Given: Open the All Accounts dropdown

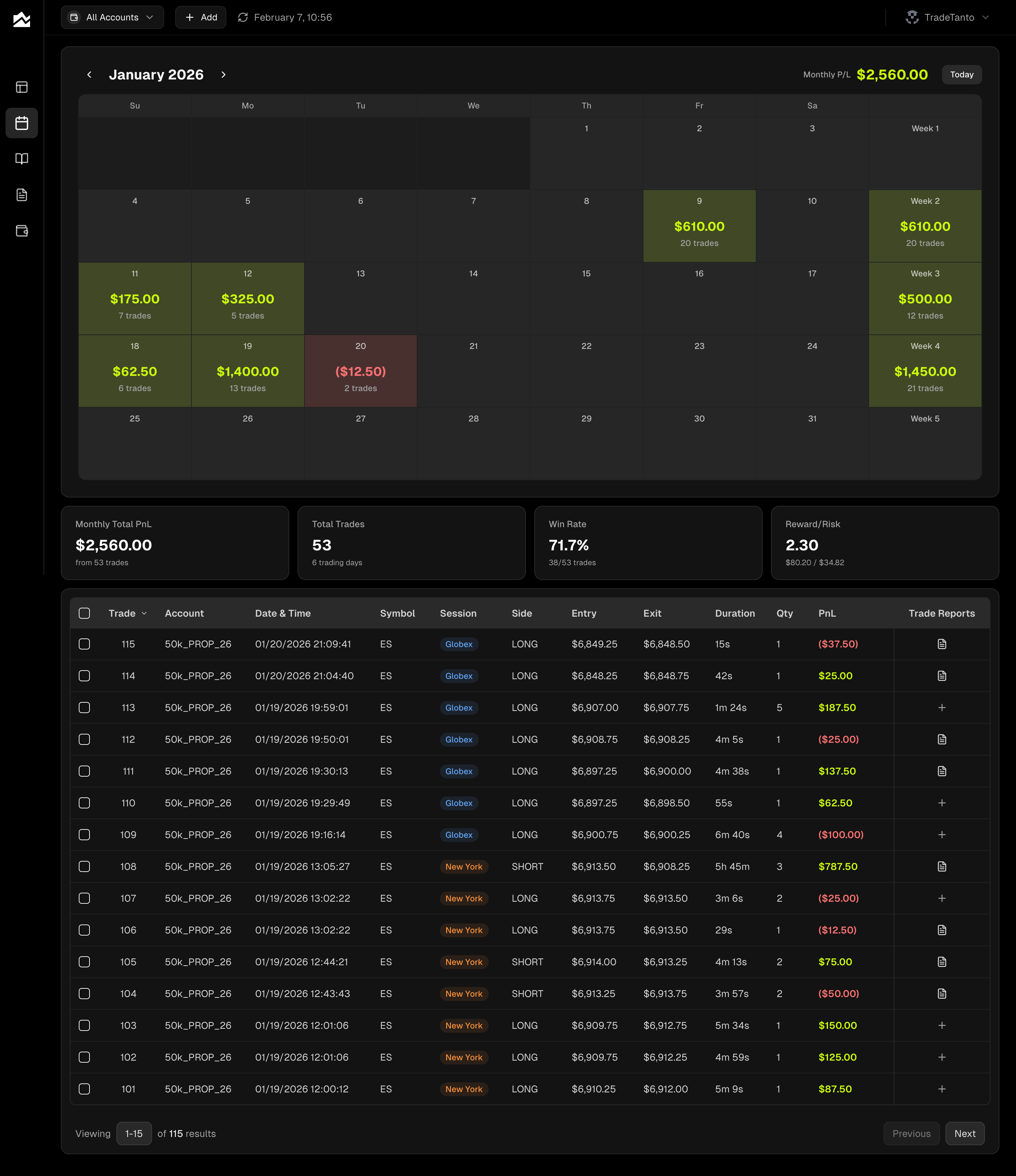Looking at the screenshot, I should [112, 17].
